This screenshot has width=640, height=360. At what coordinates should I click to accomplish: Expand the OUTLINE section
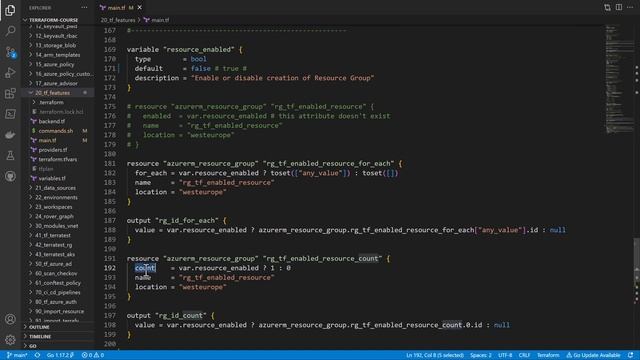coord(39,327)
